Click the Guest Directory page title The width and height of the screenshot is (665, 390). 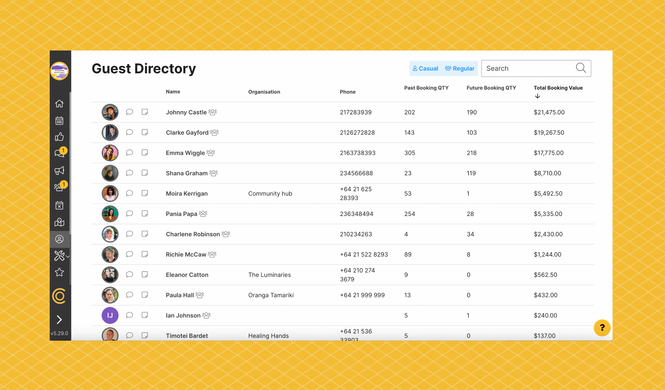point(144,69)
